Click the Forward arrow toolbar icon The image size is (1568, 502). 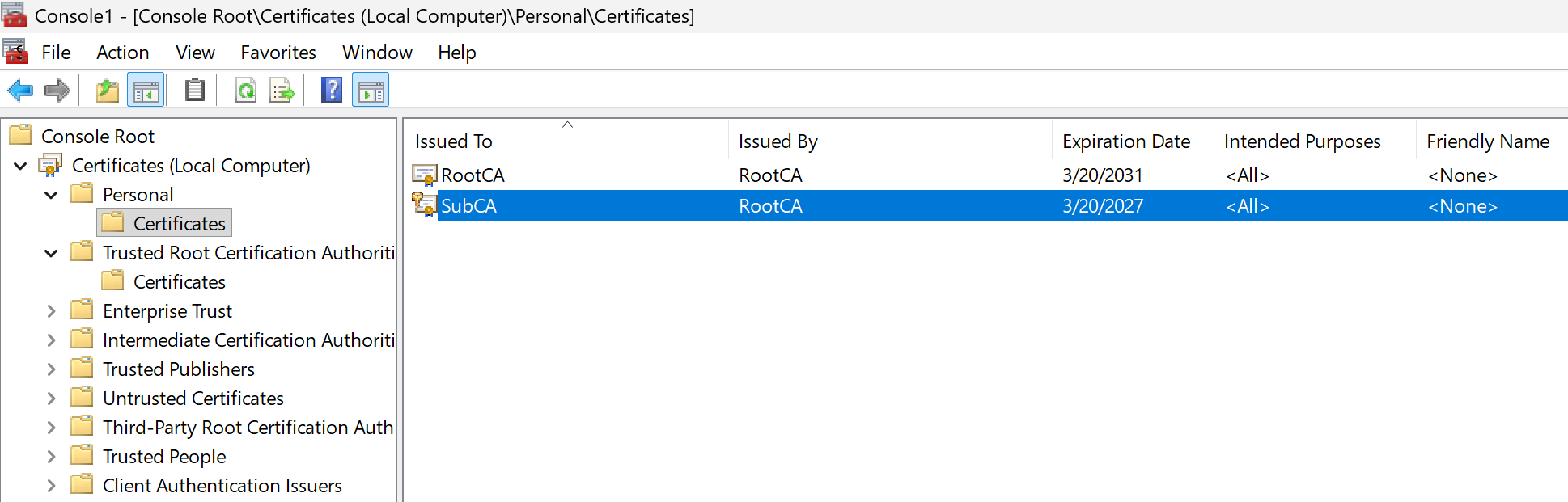click(x=57, y=91)
